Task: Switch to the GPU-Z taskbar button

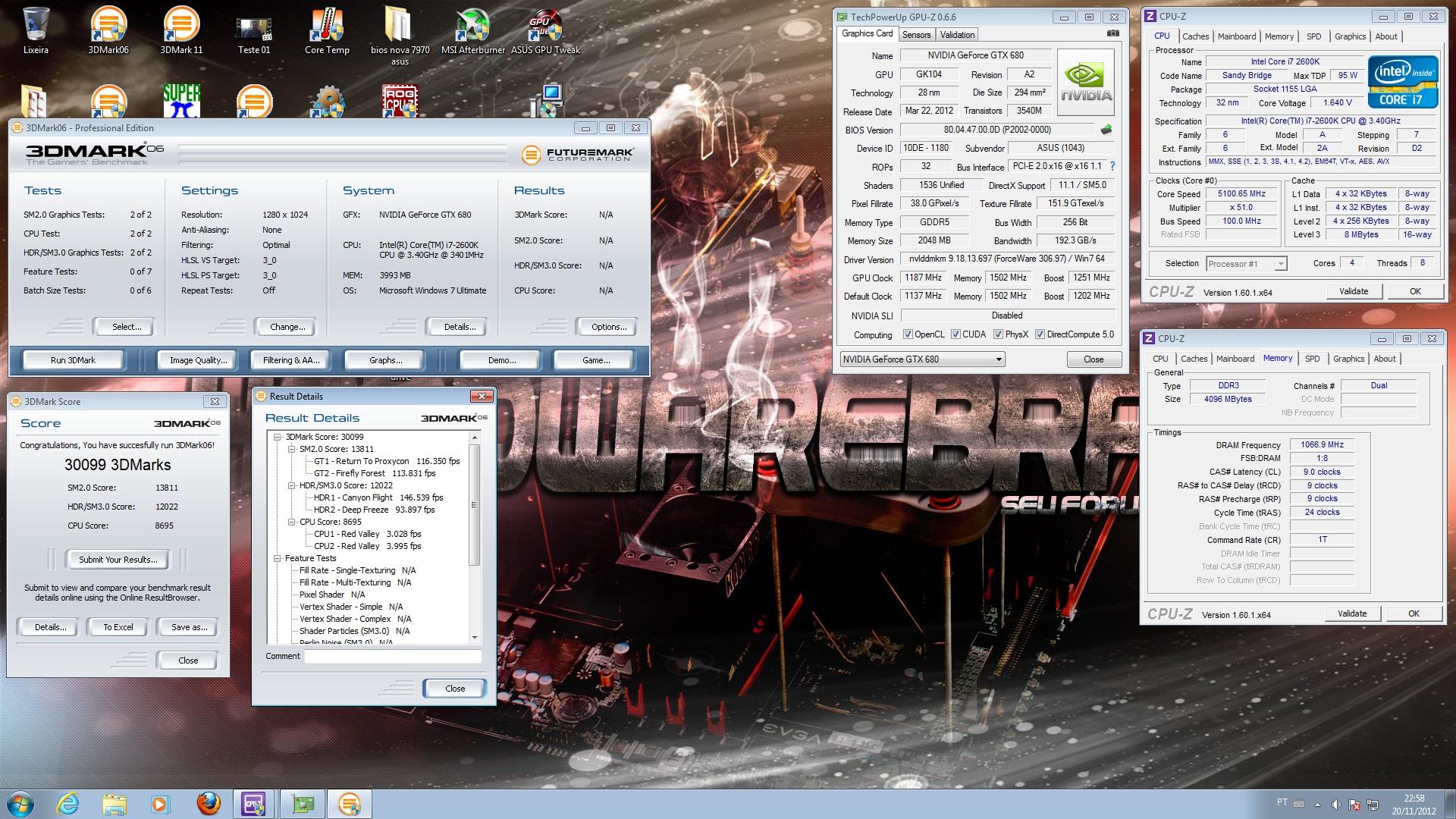Action: 303,804
